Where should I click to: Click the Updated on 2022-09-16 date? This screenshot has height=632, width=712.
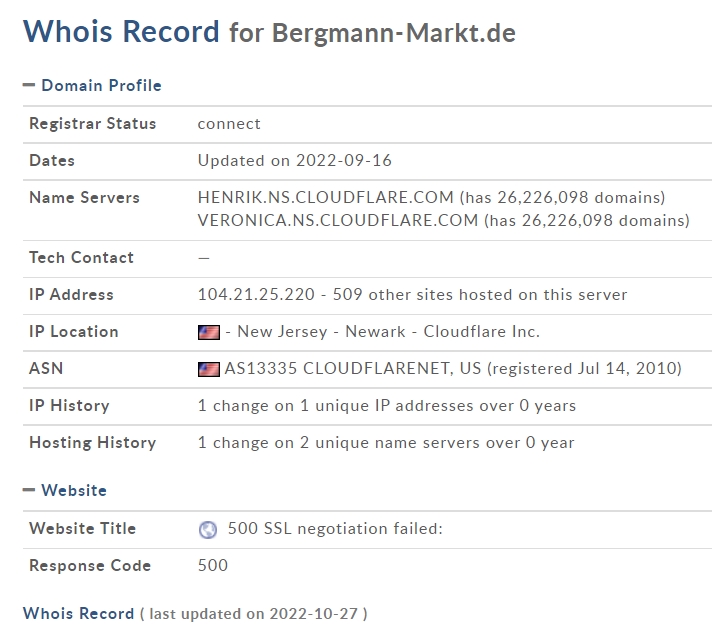coord(295,161)
